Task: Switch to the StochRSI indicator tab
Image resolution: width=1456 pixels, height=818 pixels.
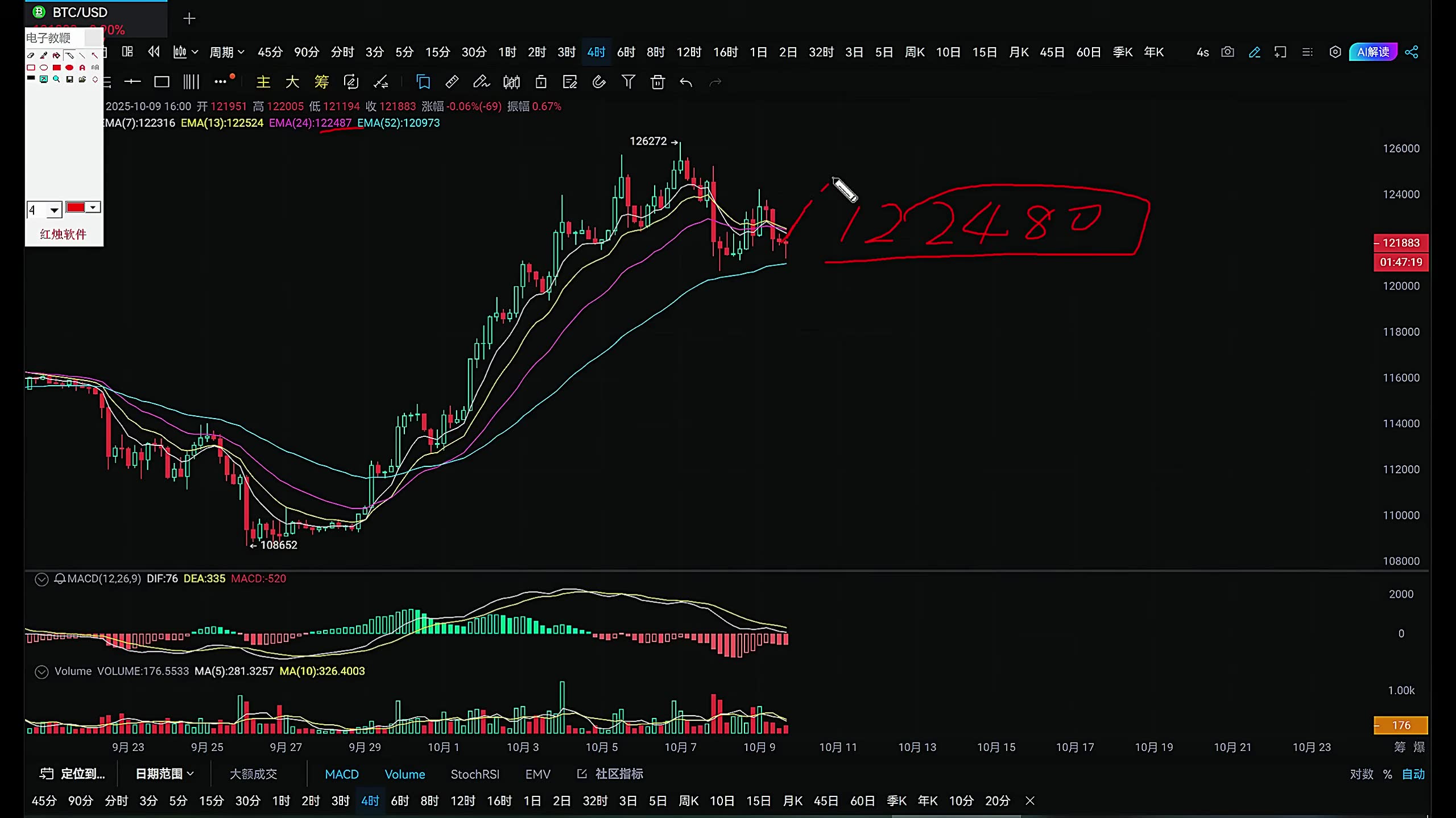Action: coord(474,774)
